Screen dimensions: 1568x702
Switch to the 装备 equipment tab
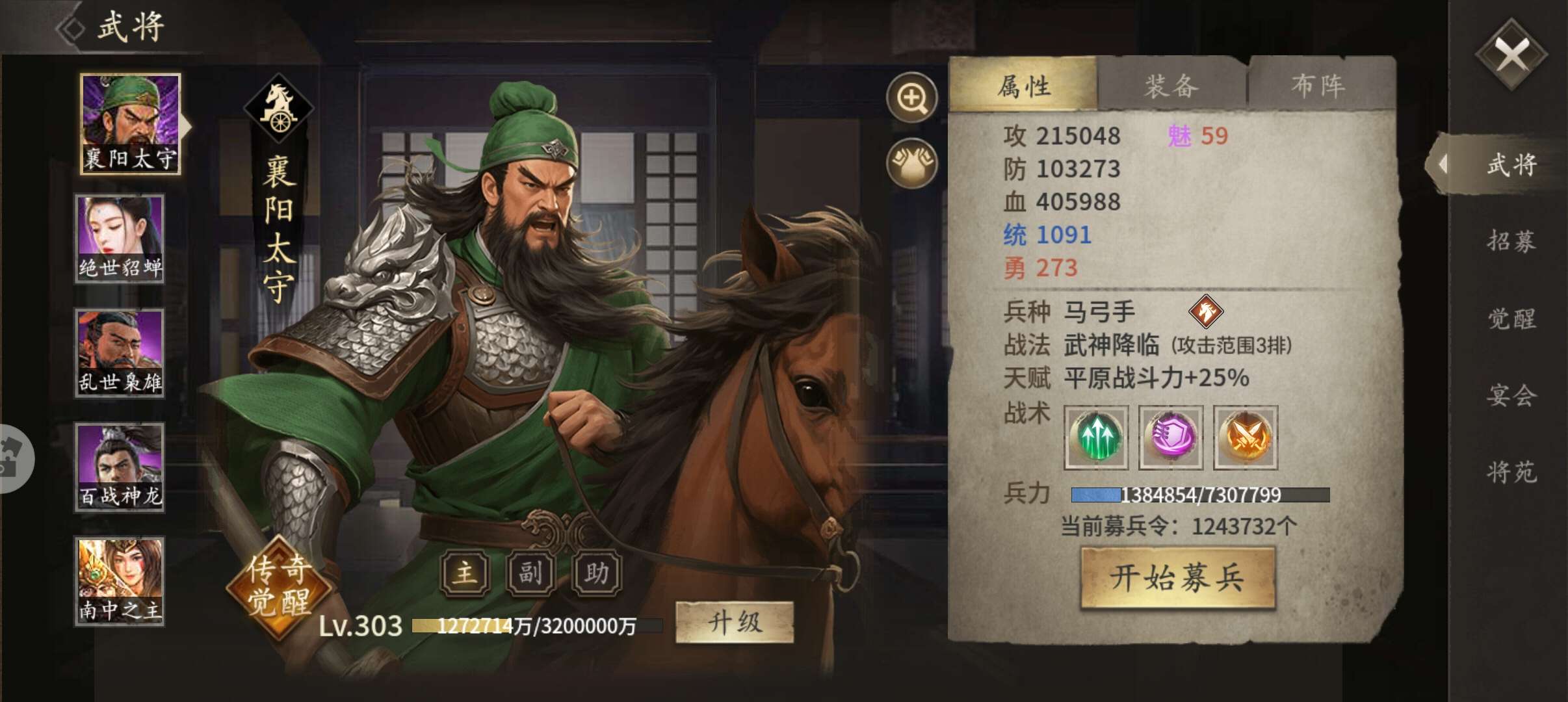pos(1171,85)
